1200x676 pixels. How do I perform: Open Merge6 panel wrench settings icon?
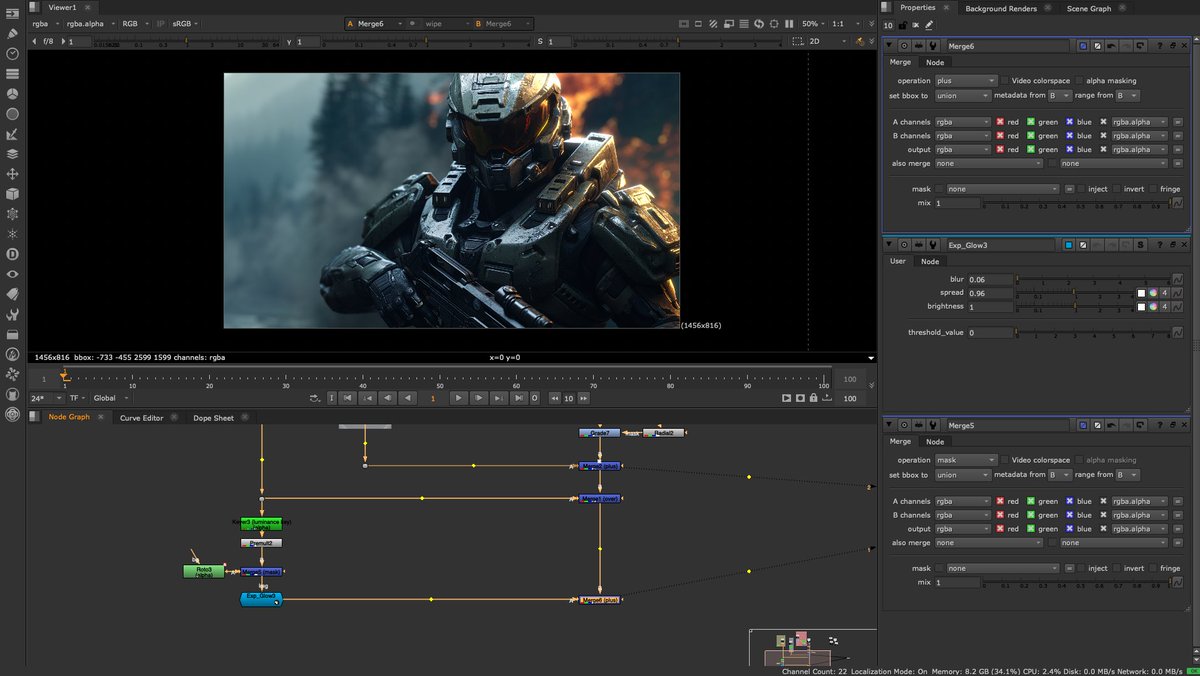point(932,45)
